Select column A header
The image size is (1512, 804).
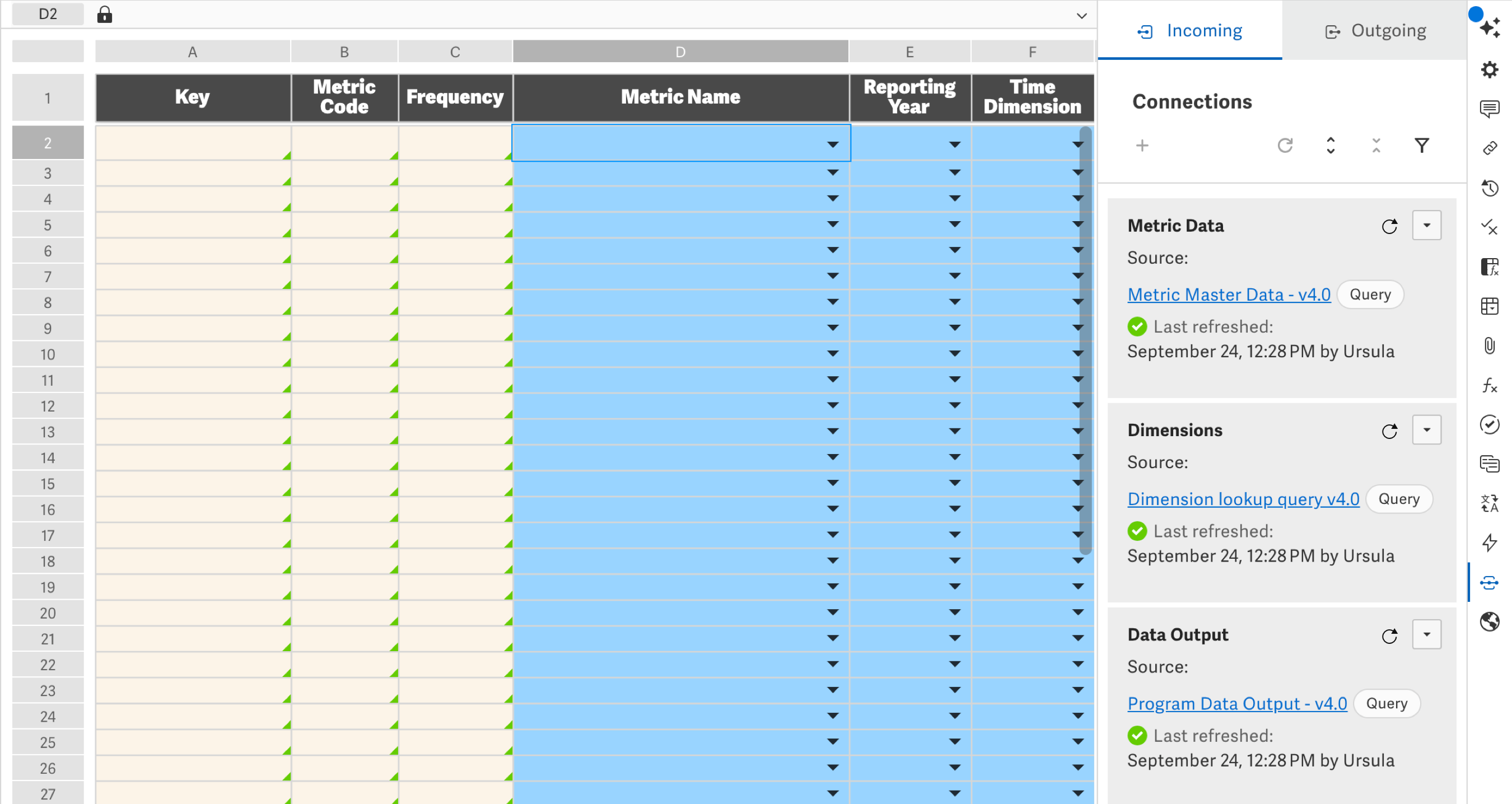point(193,52)
